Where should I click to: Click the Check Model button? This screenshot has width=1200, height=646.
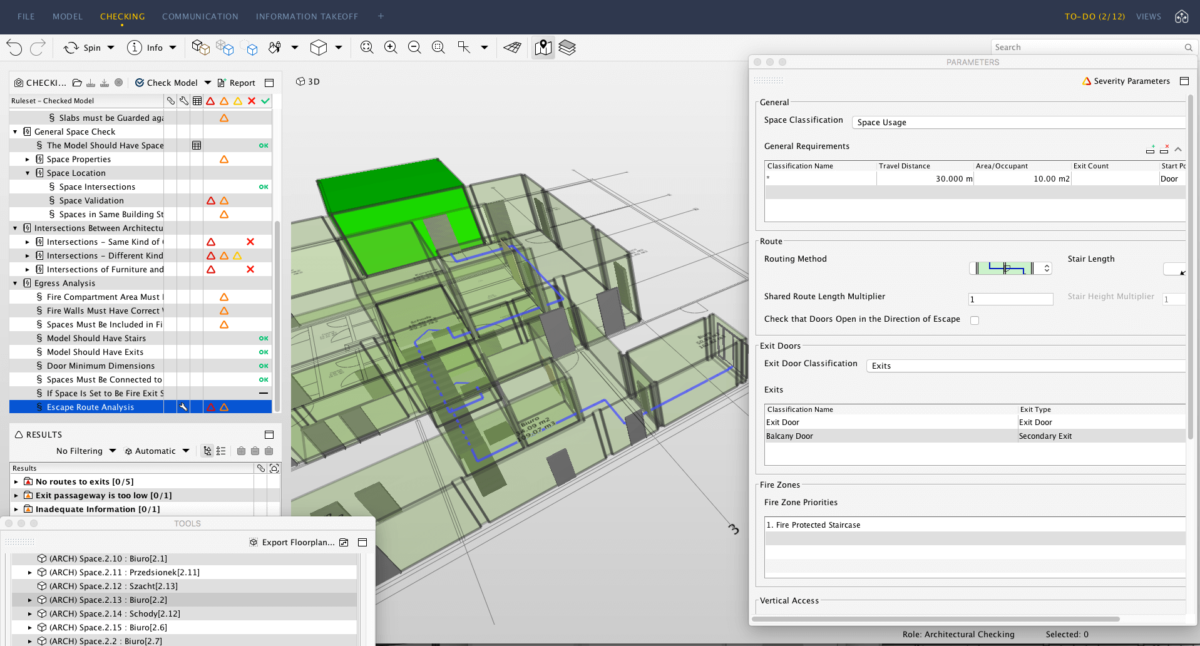[166, 83]
